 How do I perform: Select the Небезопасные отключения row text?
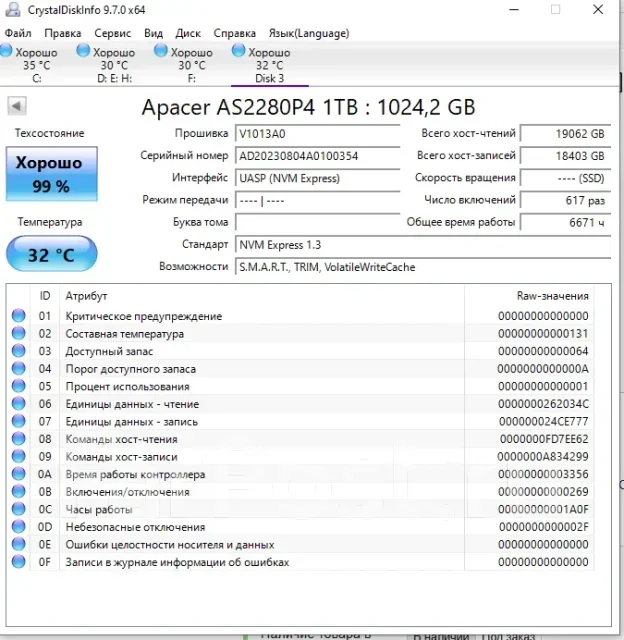tap(135, 527)
